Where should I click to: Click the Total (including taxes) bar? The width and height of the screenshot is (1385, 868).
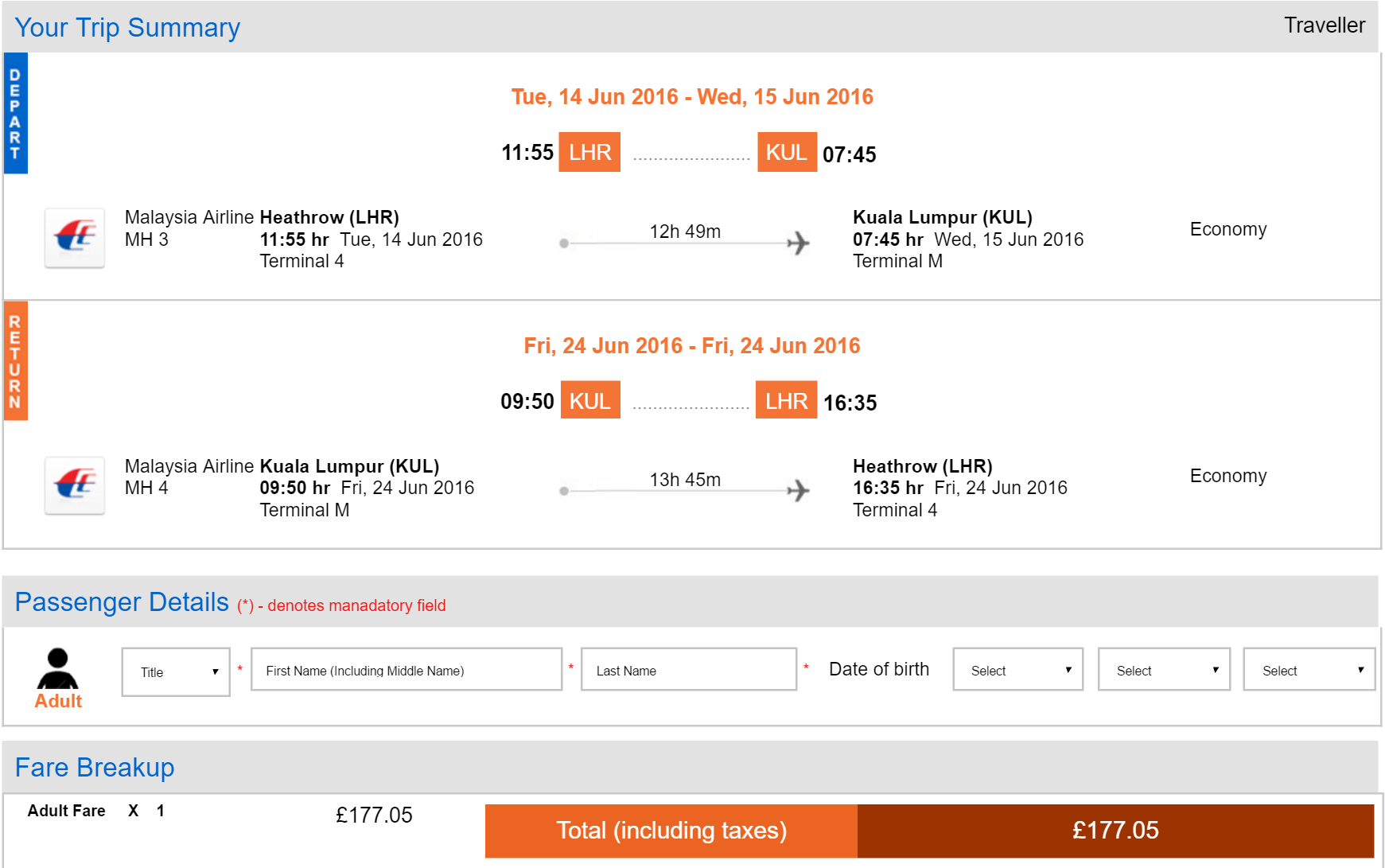pos(671,831)
